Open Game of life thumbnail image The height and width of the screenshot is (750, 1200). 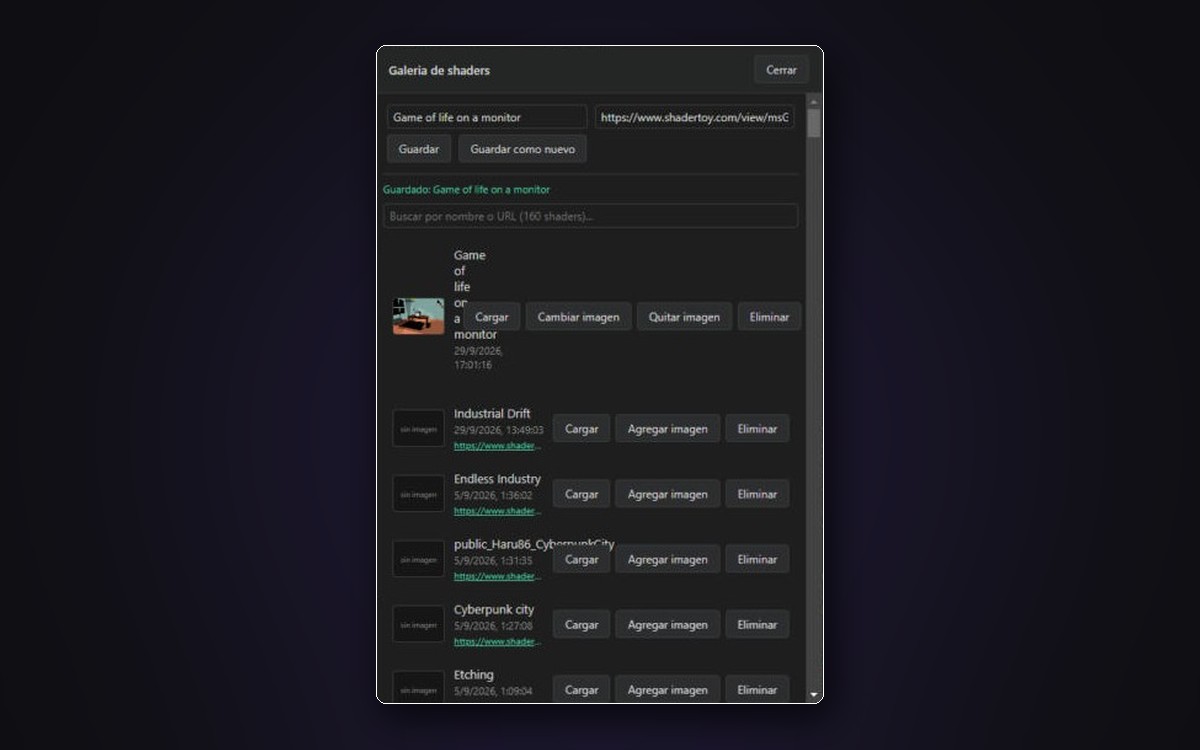click(418, 316)
